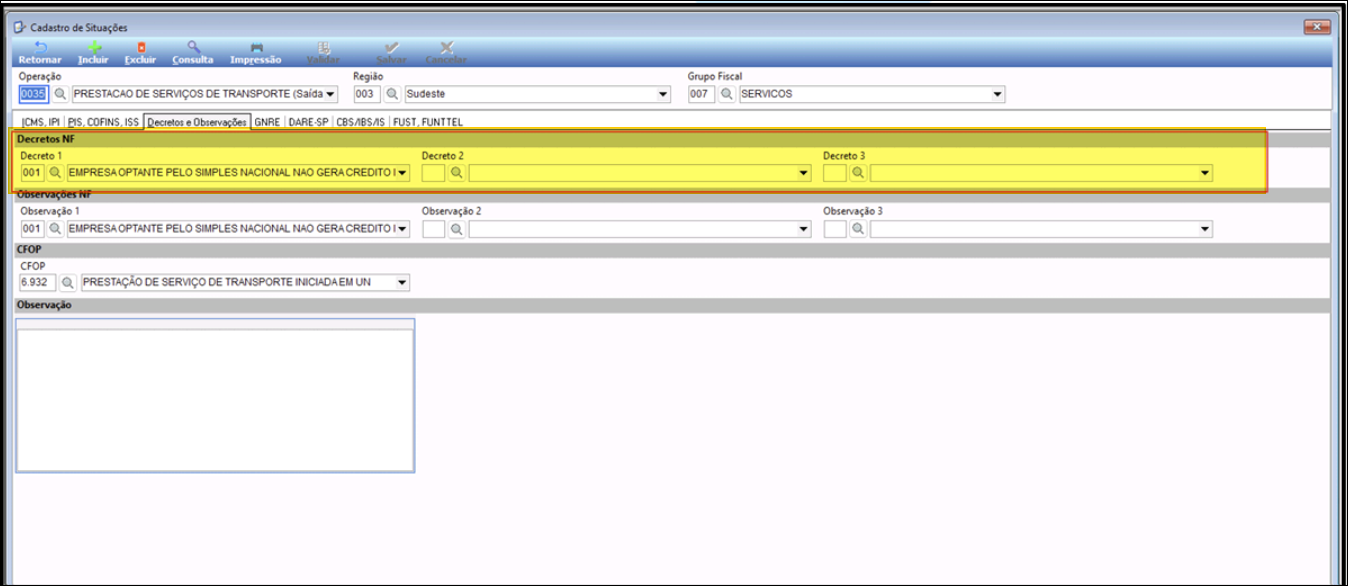The height and width of the screenshot is (586, 1348).
Task: Click the Validar toolbar icon
Action: click(323, 47)
